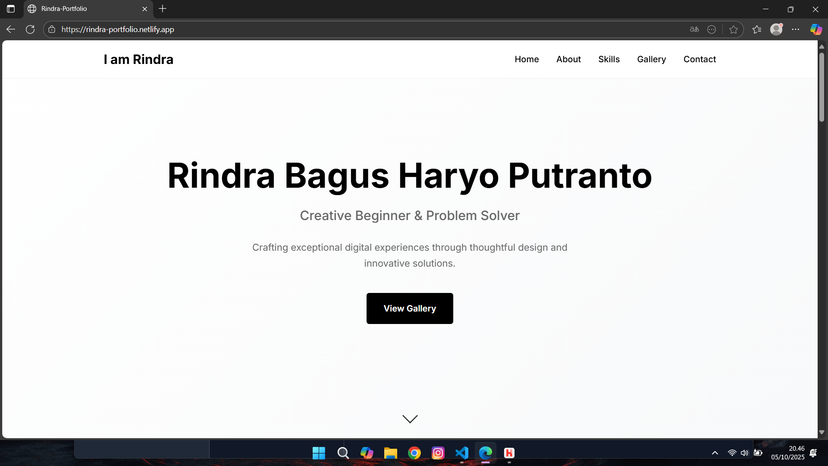
Task: Open a new tab with the plus button
Action: pyautogui.click(x=163, y=8)
